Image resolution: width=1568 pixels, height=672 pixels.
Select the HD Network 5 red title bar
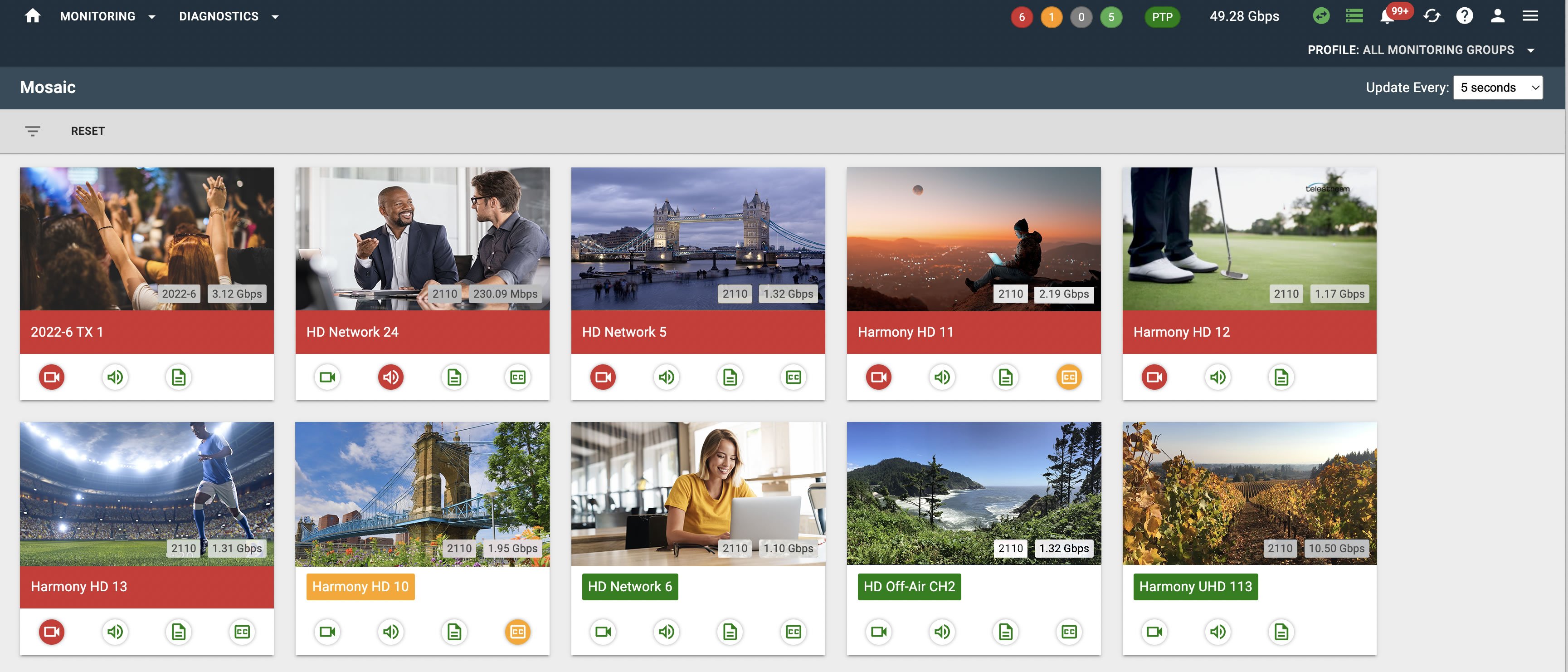pyautogui.click(x=698, y=332)
